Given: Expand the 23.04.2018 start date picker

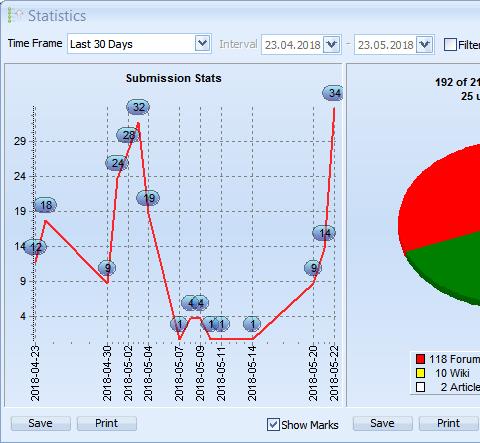Looking at the screenshot, I should [331, 44].
